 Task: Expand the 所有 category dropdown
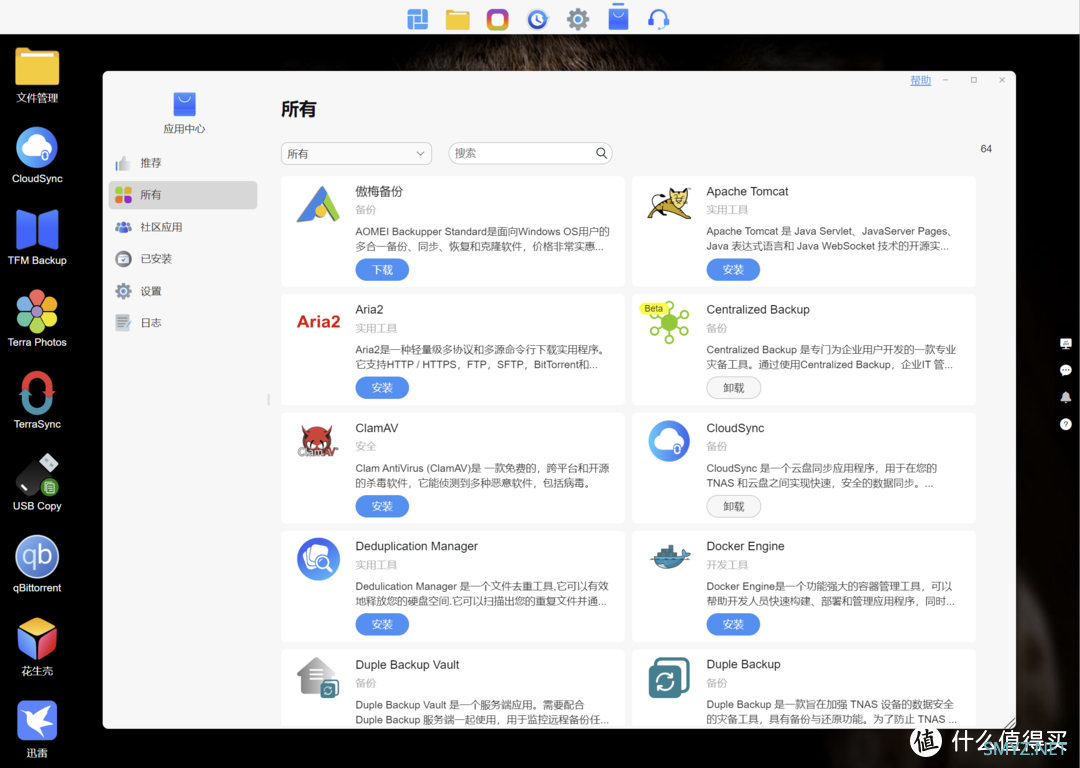point(356,154)
